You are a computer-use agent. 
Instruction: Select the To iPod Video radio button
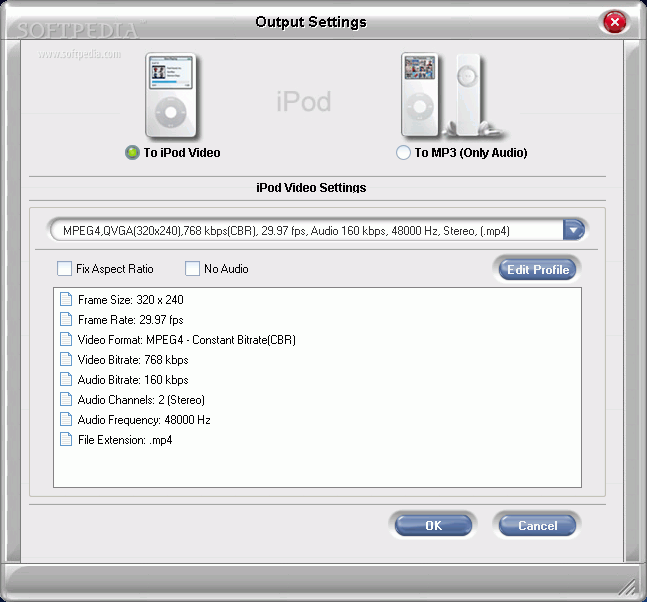[132, 153]
